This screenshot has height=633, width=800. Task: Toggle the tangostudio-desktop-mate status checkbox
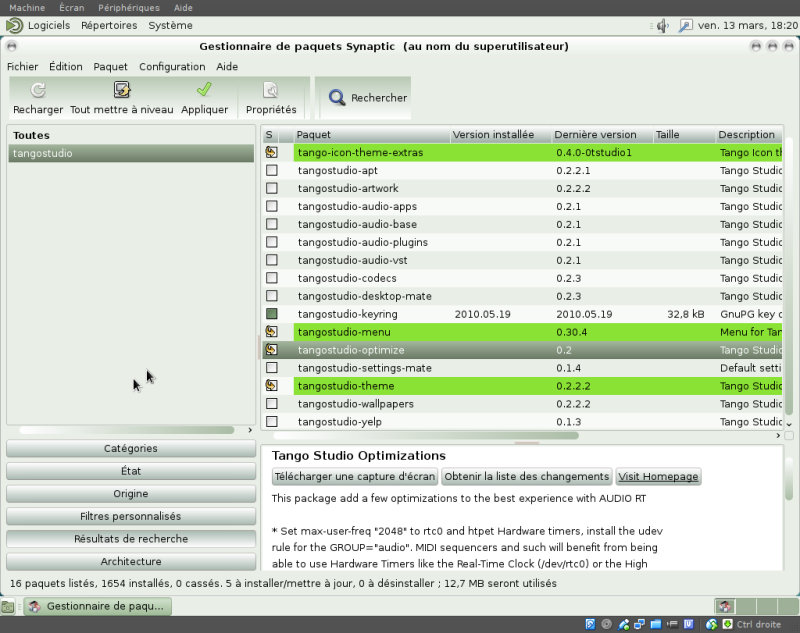(272, 296)
